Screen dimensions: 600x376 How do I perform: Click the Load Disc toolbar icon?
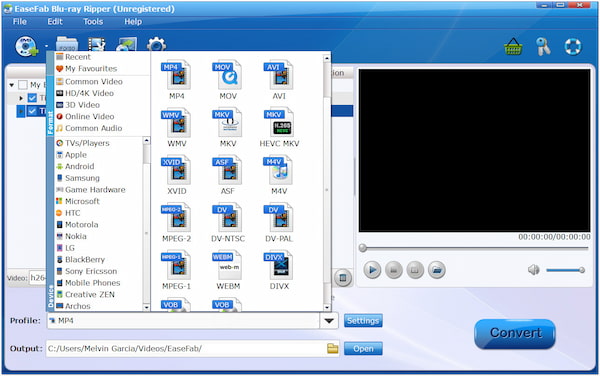tap(26, 47)
